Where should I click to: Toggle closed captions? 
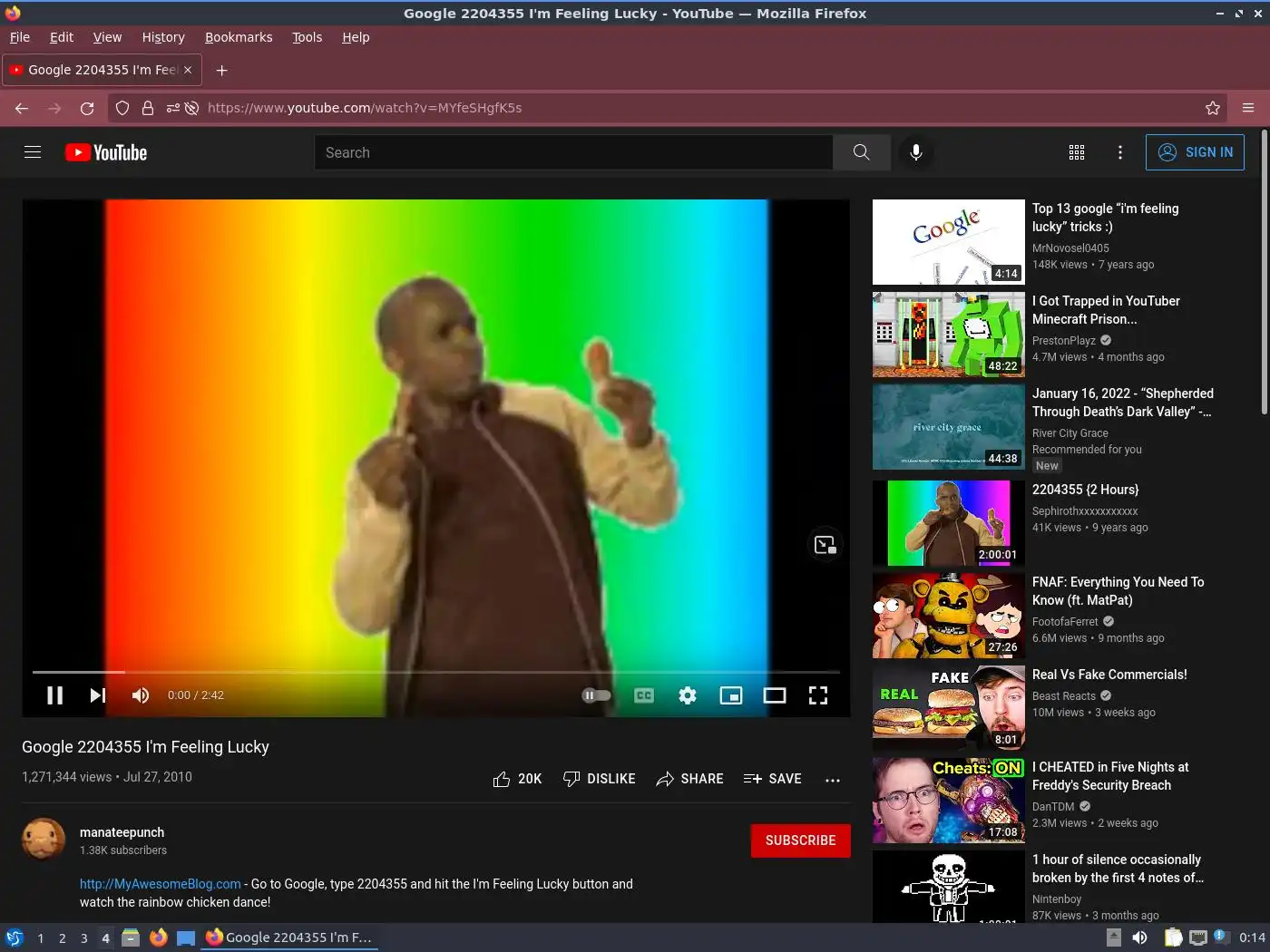pos(644,695)
